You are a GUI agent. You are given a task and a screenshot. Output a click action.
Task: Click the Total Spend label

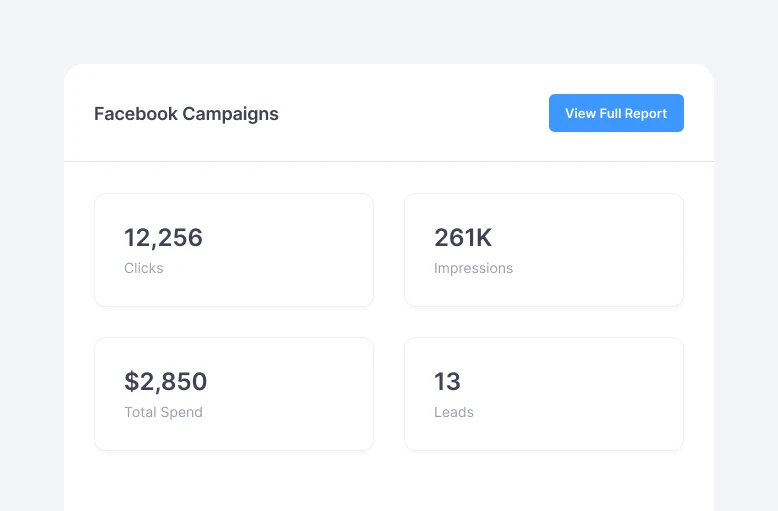[x=163, y=412]
